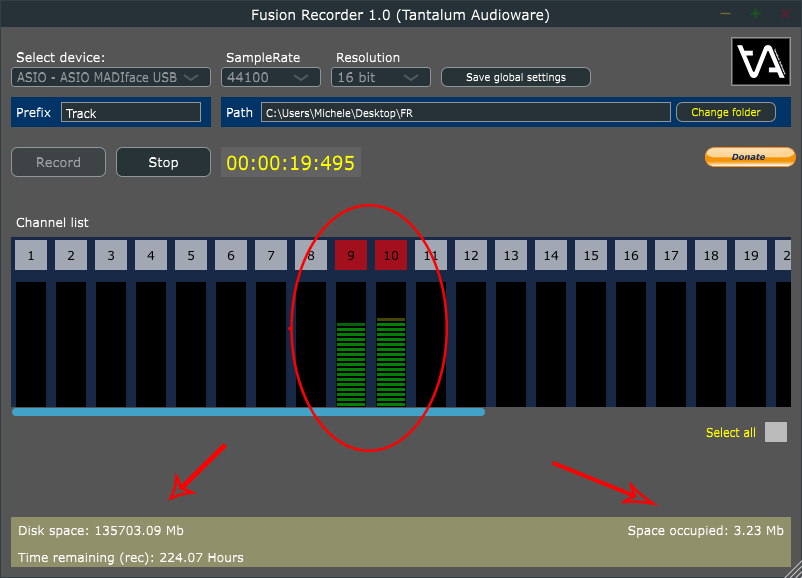Click the Record button
The width and height of the screenshot is (802, 578).
tap(58, 162)
